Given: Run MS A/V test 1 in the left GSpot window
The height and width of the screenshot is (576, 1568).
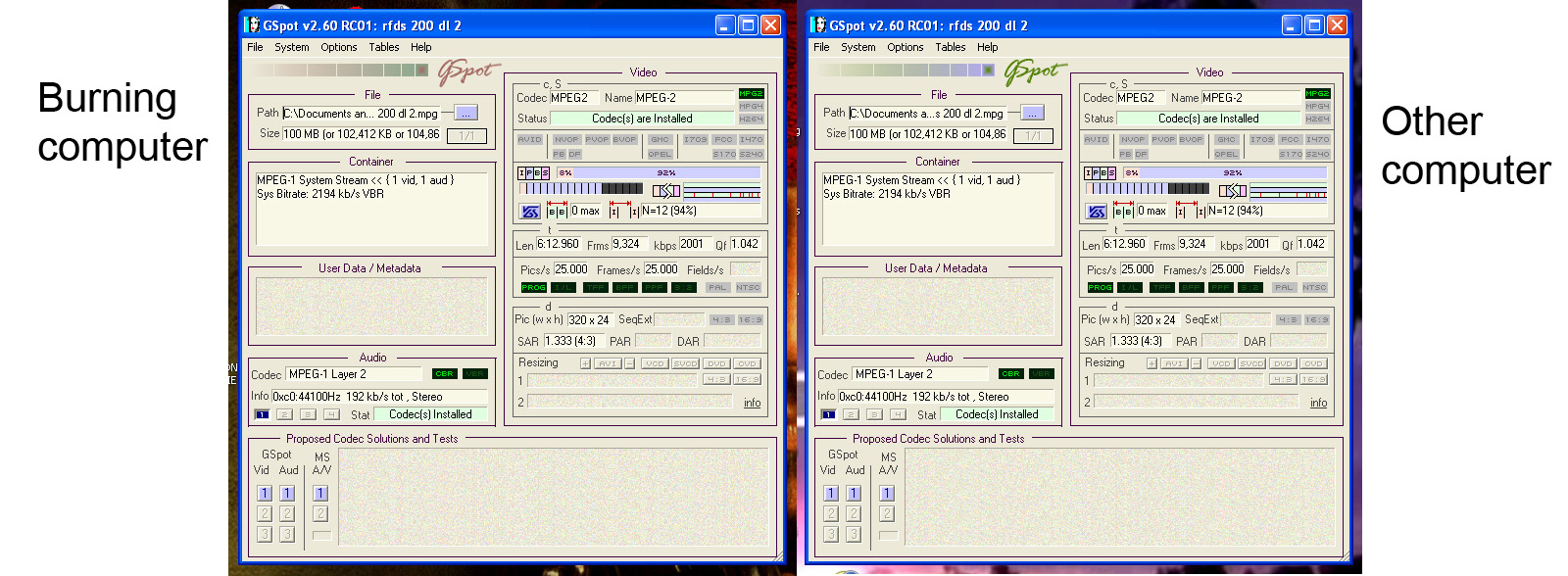Looking at the screenshot, I should 320,494.
